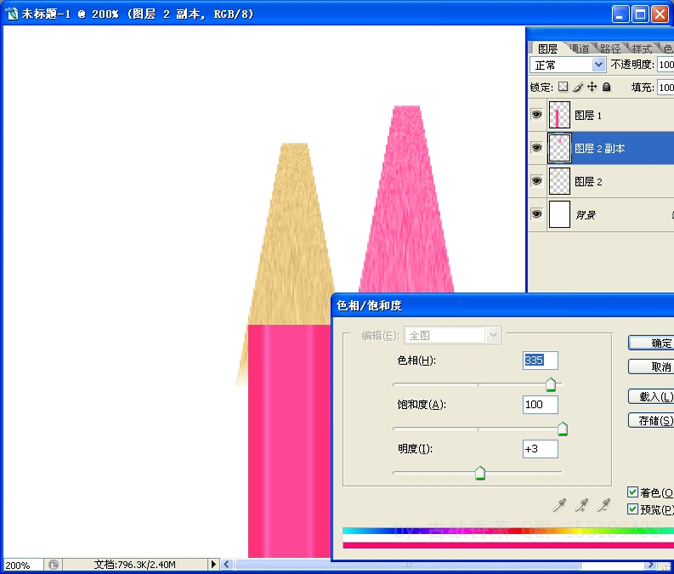674x574 pixels.
Task: Toggle visibility of 背景 layer
Action: (536, 214)
